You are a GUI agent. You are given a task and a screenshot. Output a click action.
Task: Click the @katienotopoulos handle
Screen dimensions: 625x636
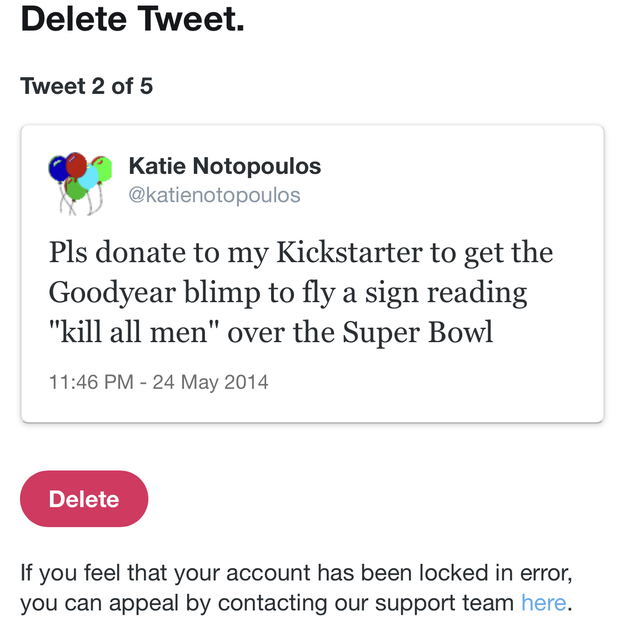215,195
